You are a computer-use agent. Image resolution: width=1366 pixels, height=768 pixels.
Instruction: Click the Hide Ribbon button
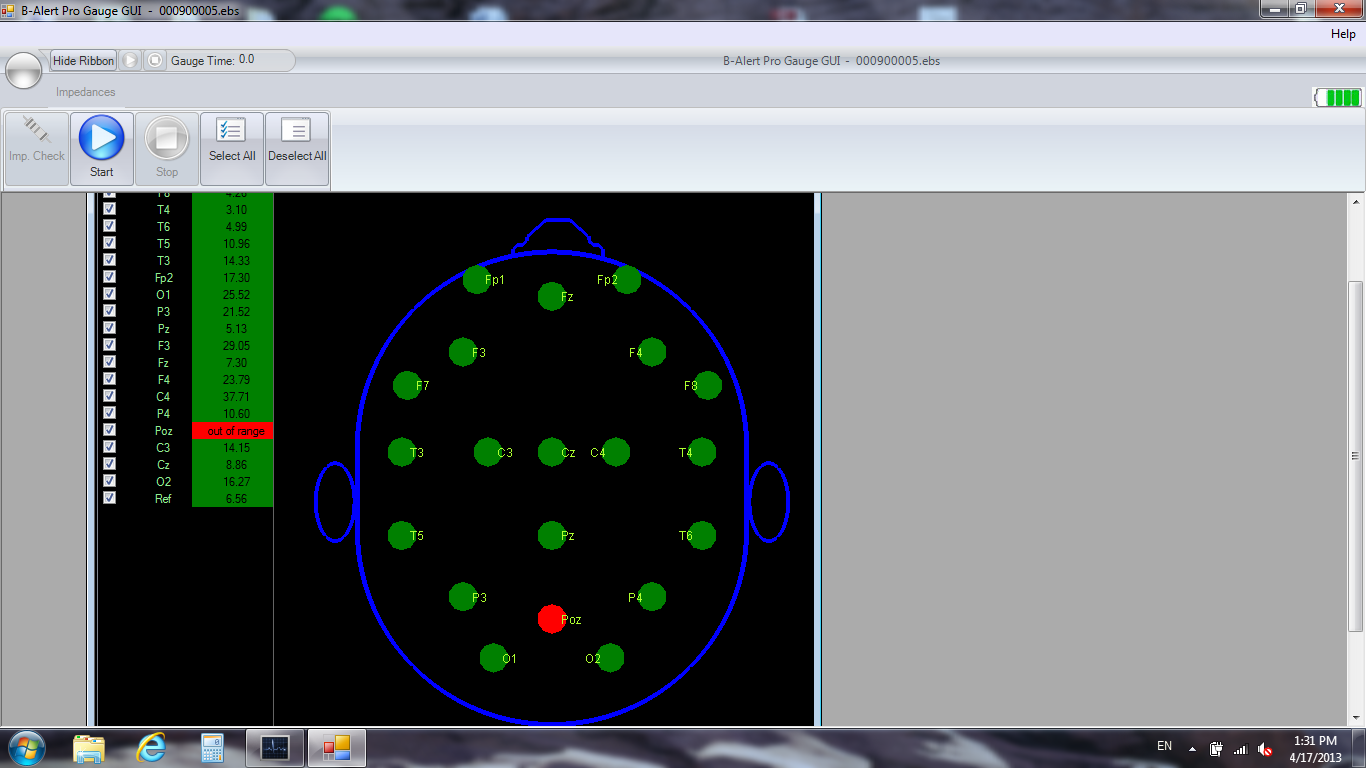84,61
